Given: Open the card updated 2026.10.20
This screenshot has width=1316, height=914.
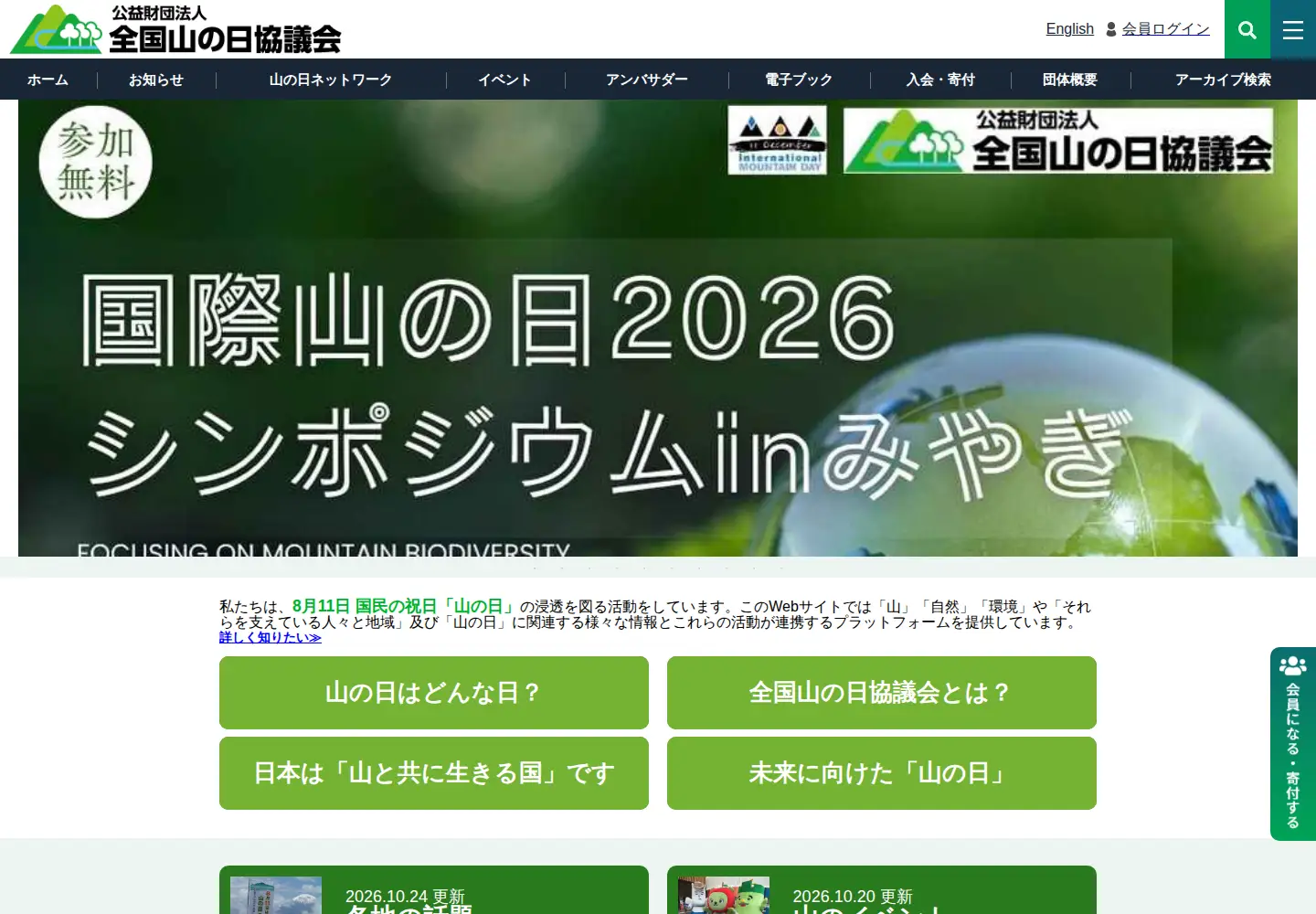Looking at the screenshot, I should click(882, 890).
